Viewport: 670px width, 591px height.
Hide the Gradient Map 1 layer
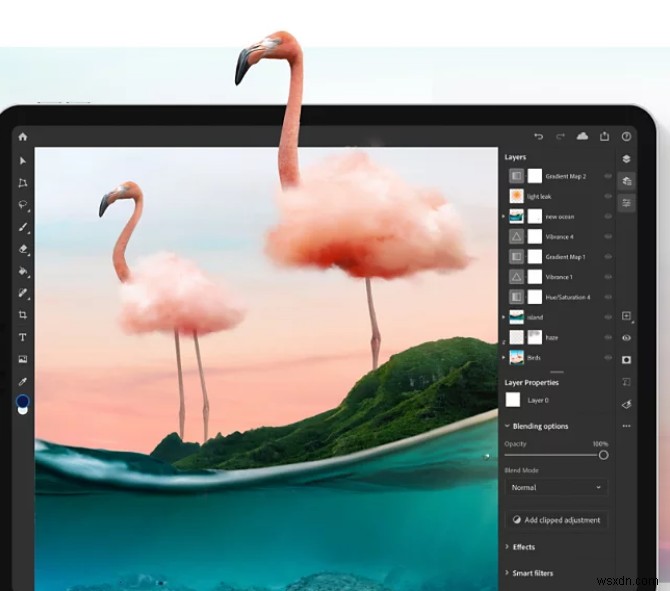tap(608, 256)
